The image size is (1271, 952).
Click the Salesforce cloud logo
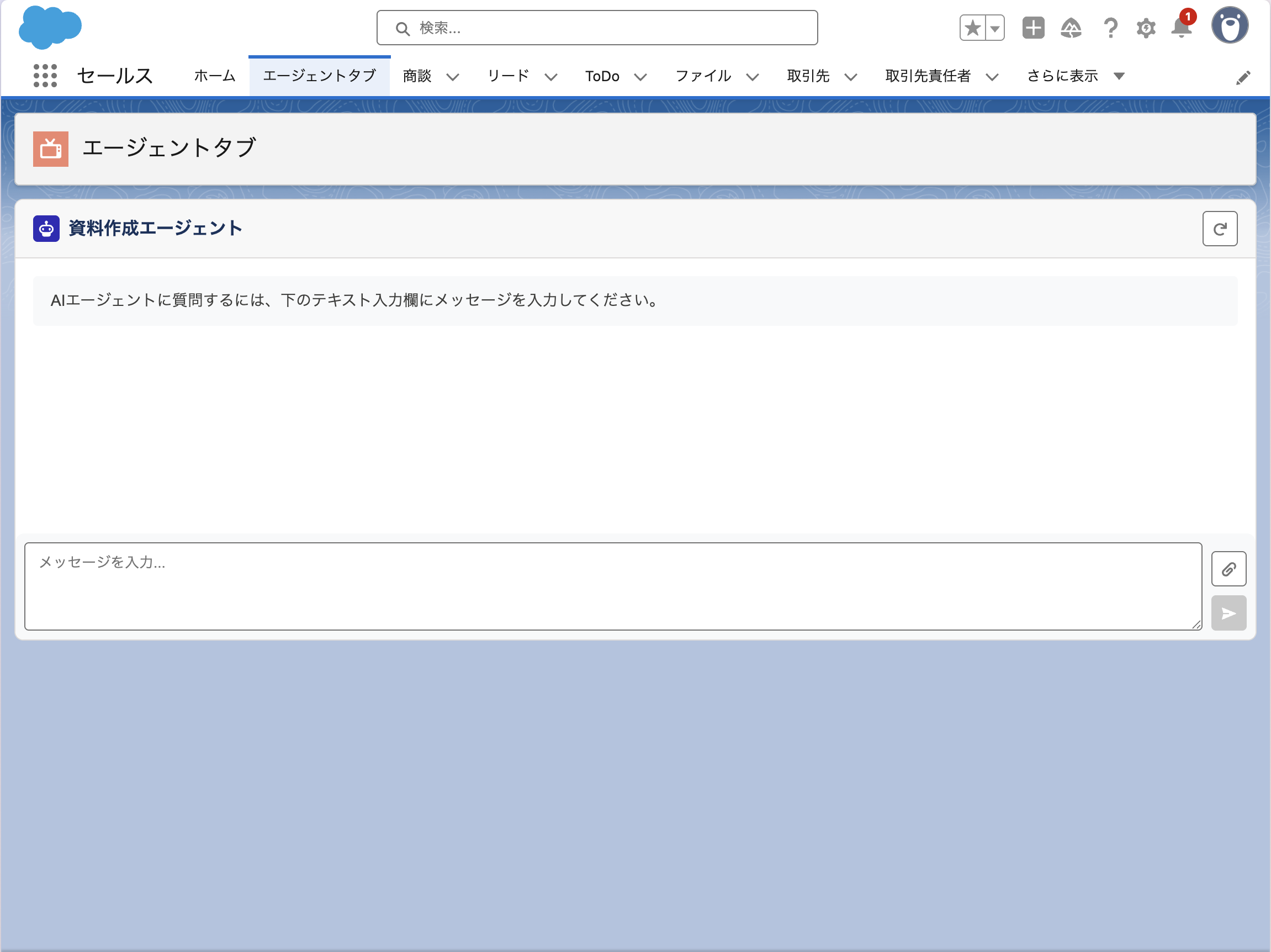[x=50, y=27]
